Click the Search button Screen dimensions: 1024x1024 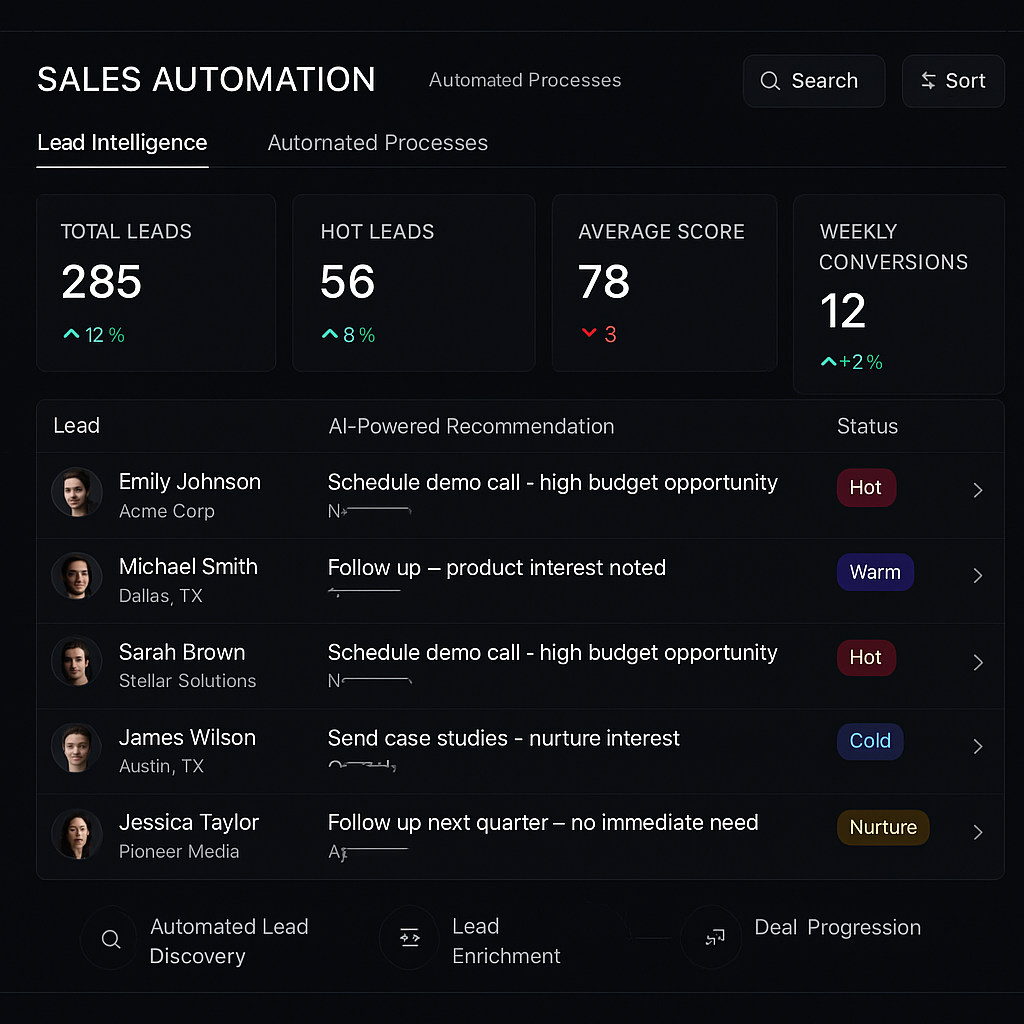(813, 81)
